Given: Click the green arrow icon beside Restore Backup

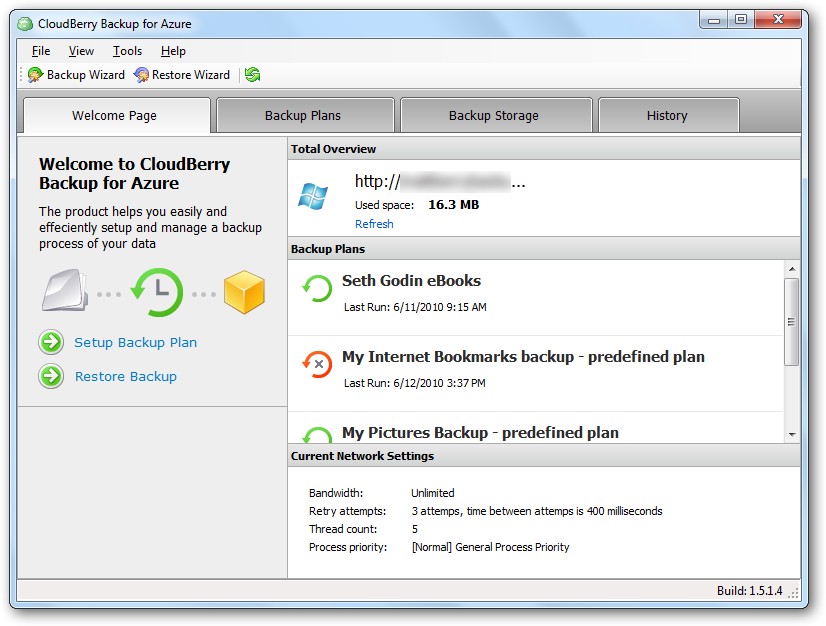Looking at the screenshot, I should [x=51, y=376].
